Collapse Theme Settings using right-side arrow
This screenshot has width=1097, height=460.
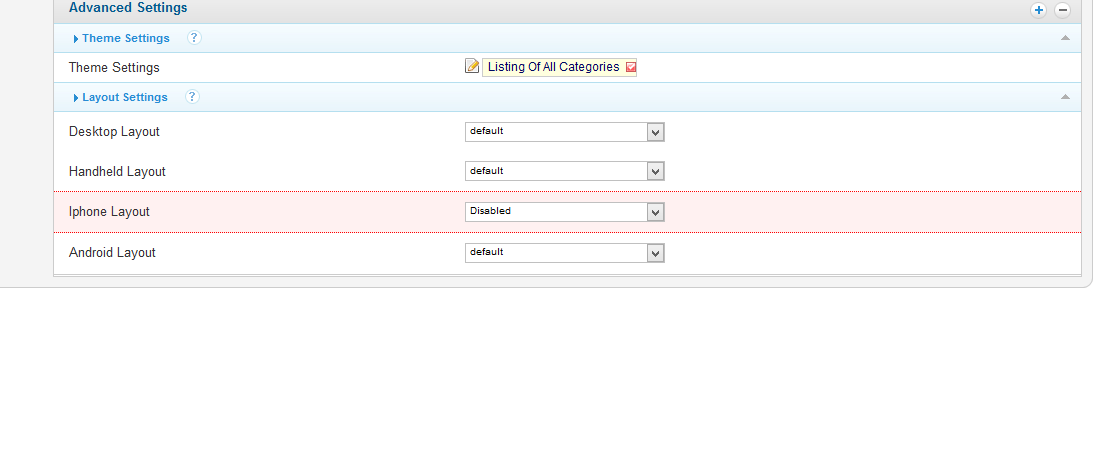pyautogui.click(x=1065, y=38)
